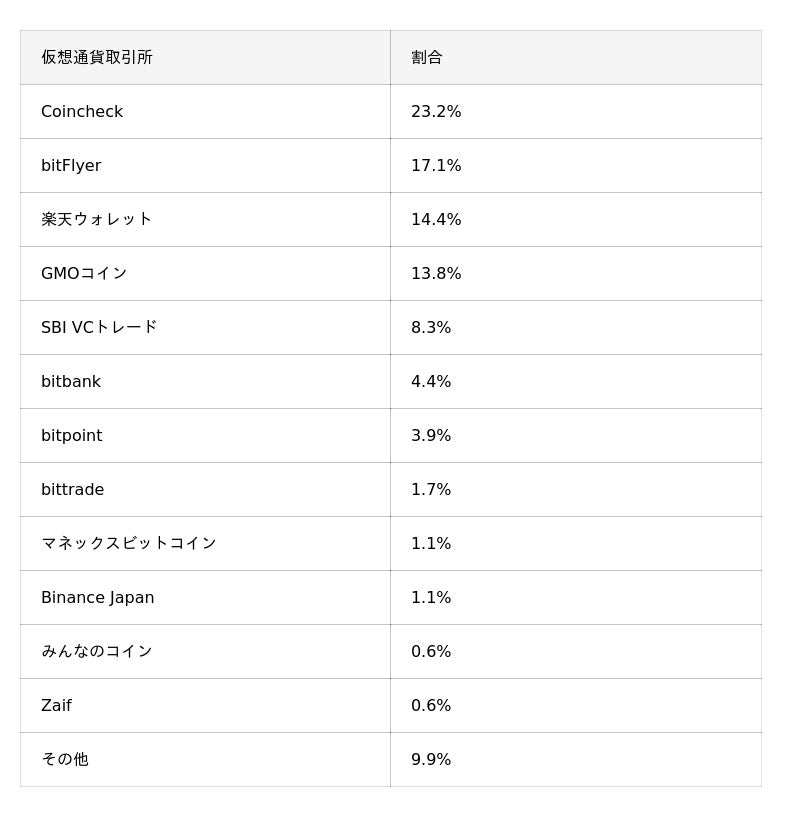Select the 8.3% percentage cell
The image size is (800, 817).
431,328
